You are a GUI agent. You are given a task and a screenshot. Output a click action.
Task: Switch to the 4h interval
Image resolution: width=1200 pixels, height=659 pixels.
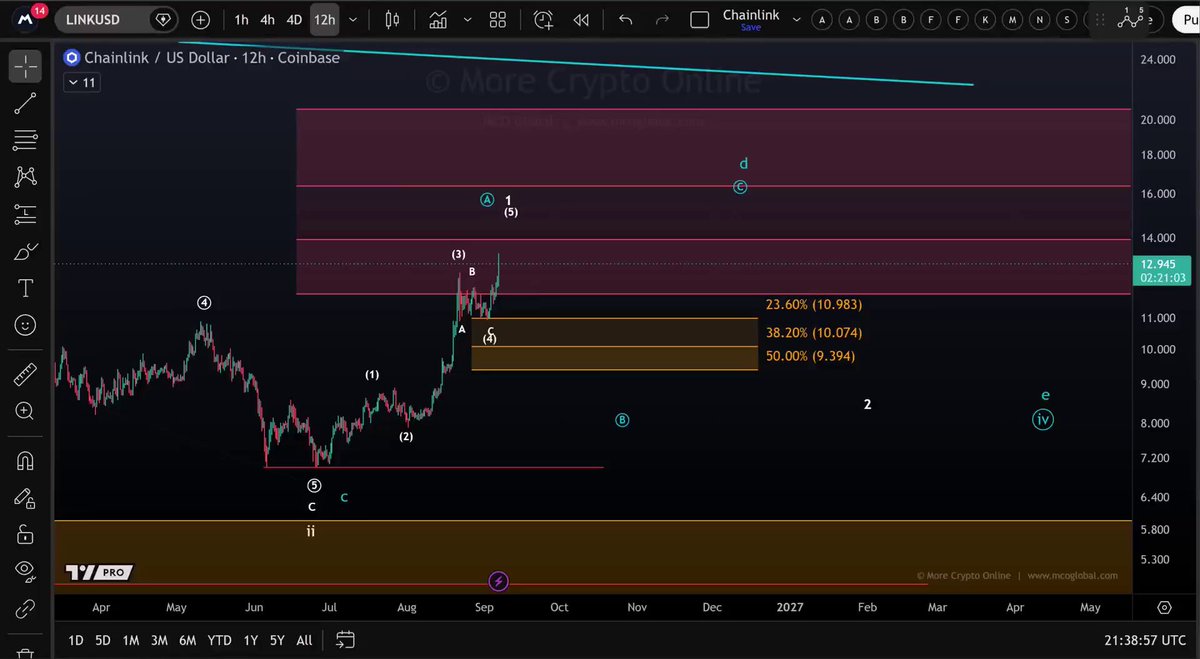click(267, 19)
